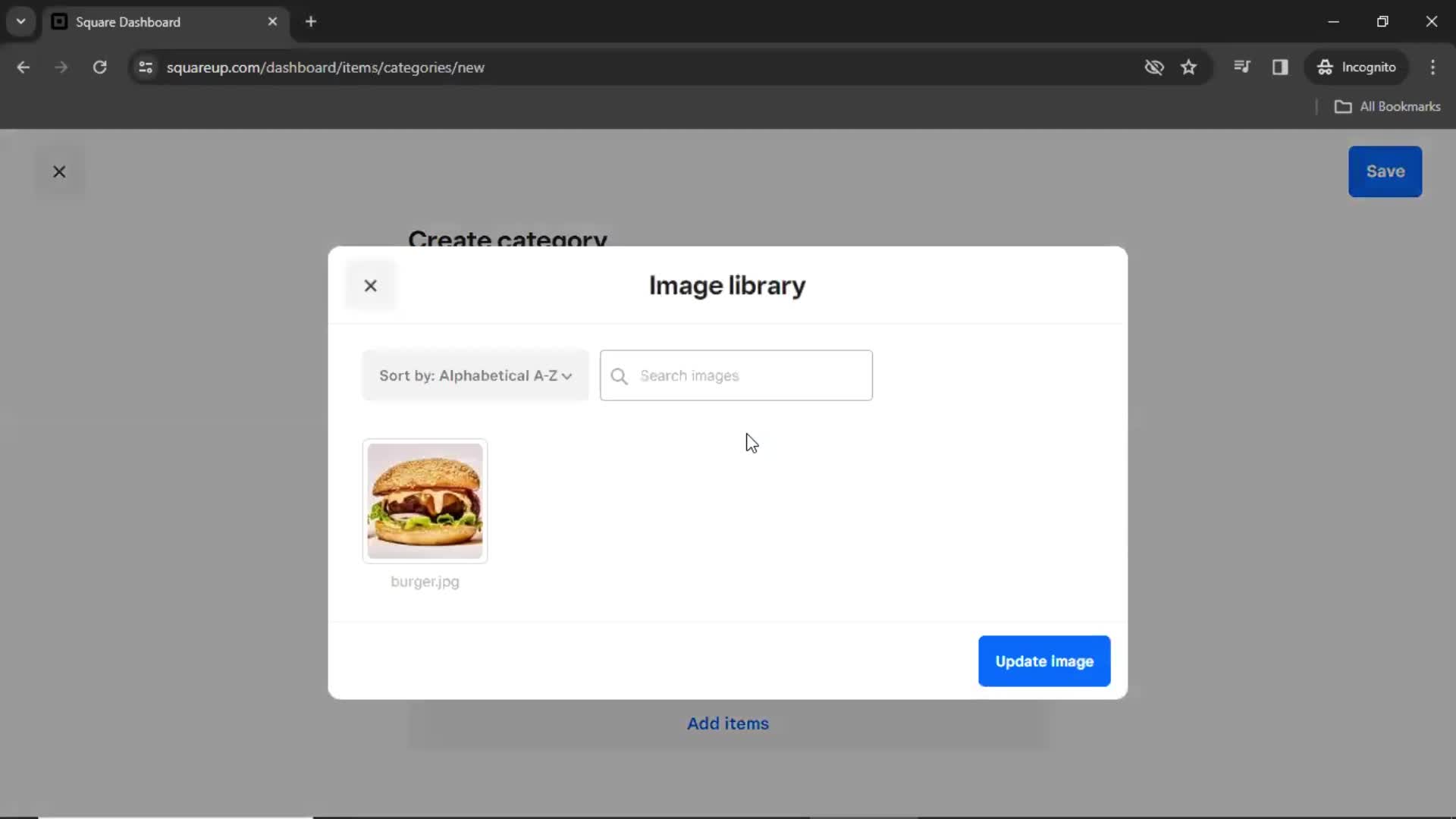Restore down the browser window
This screenshot has height=819, width=1456.
coord(1382,22)
